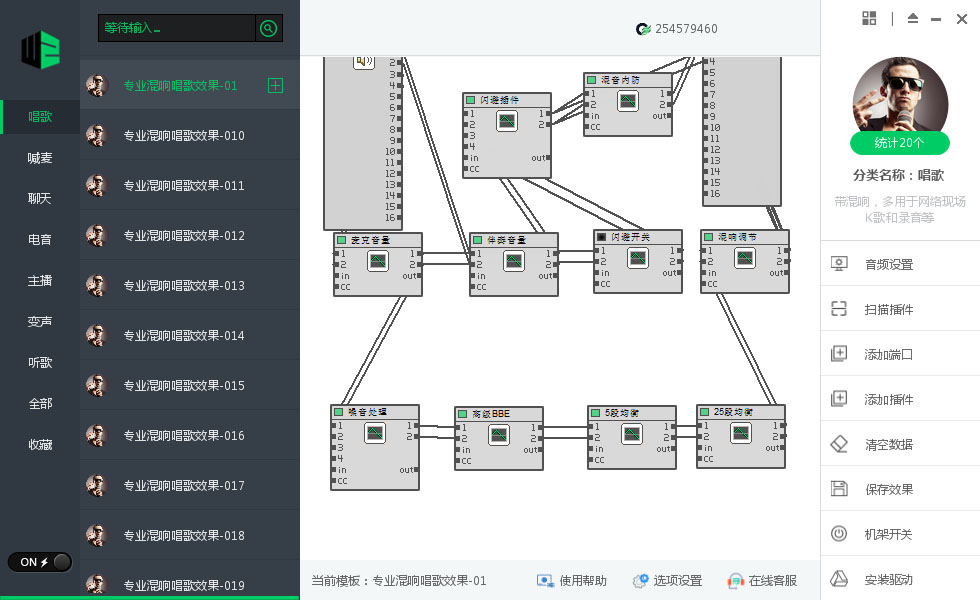Open the 高级BBE plugin editor icon
This screenshot has height=600, width=980.
pos(499,434)
